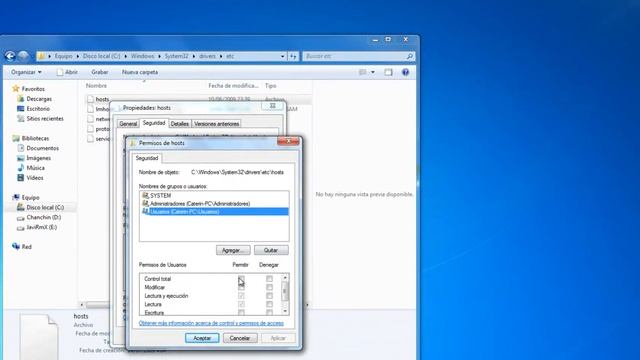Switch to Versiones anteriores tab

pyautogui.click(x=216, y=124)
